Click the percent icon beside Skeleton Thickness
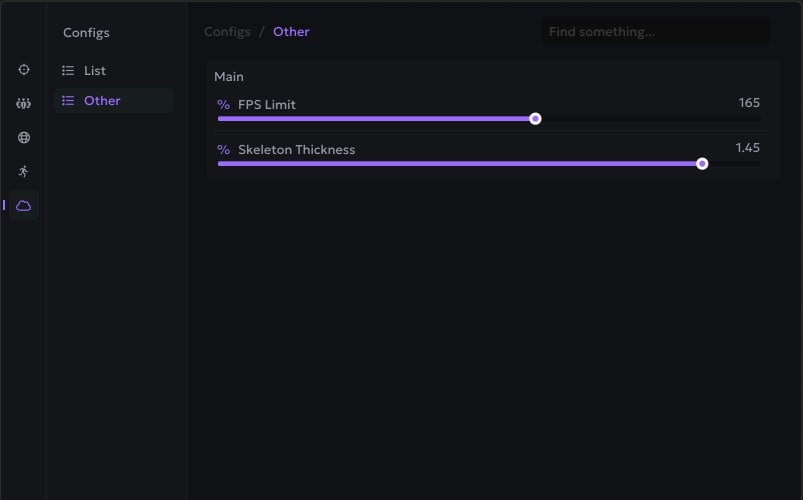Viewport: 803px width, 500px height. (224, 150)
